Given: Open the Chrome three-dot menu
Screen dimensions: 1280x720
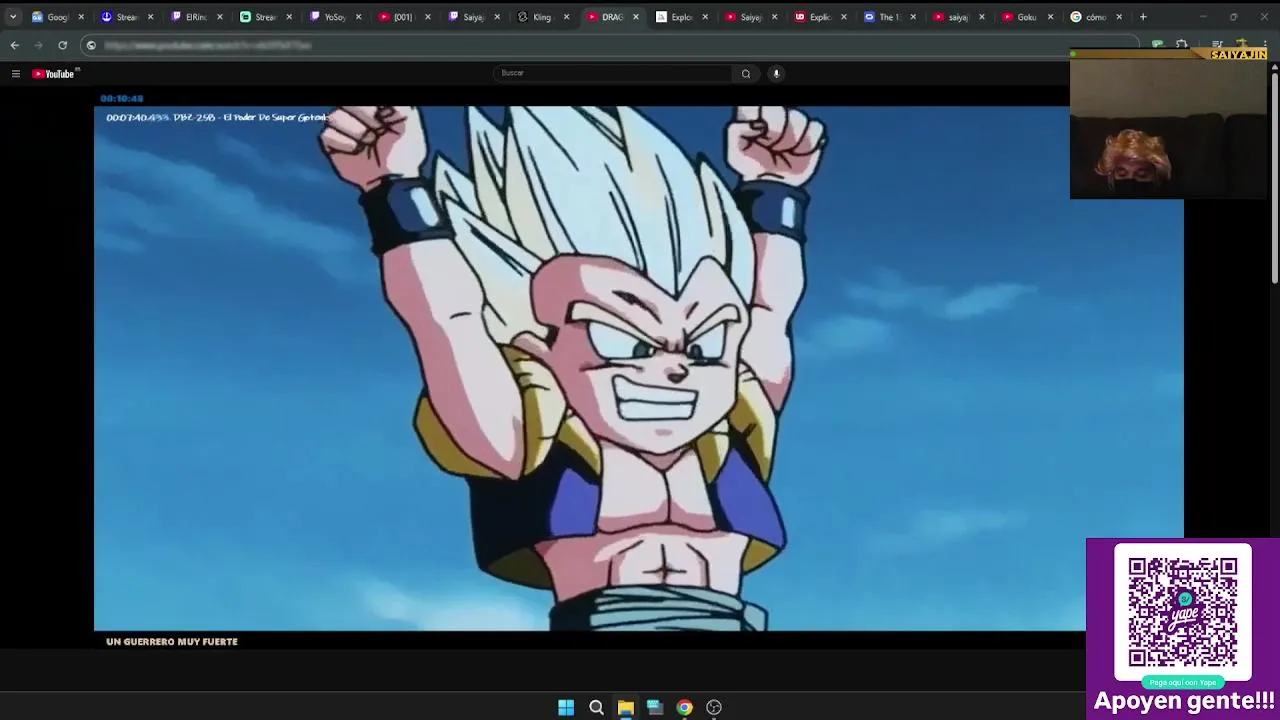Looking at the screenshot, I should pyautogui.click(x=1266, y=45).
